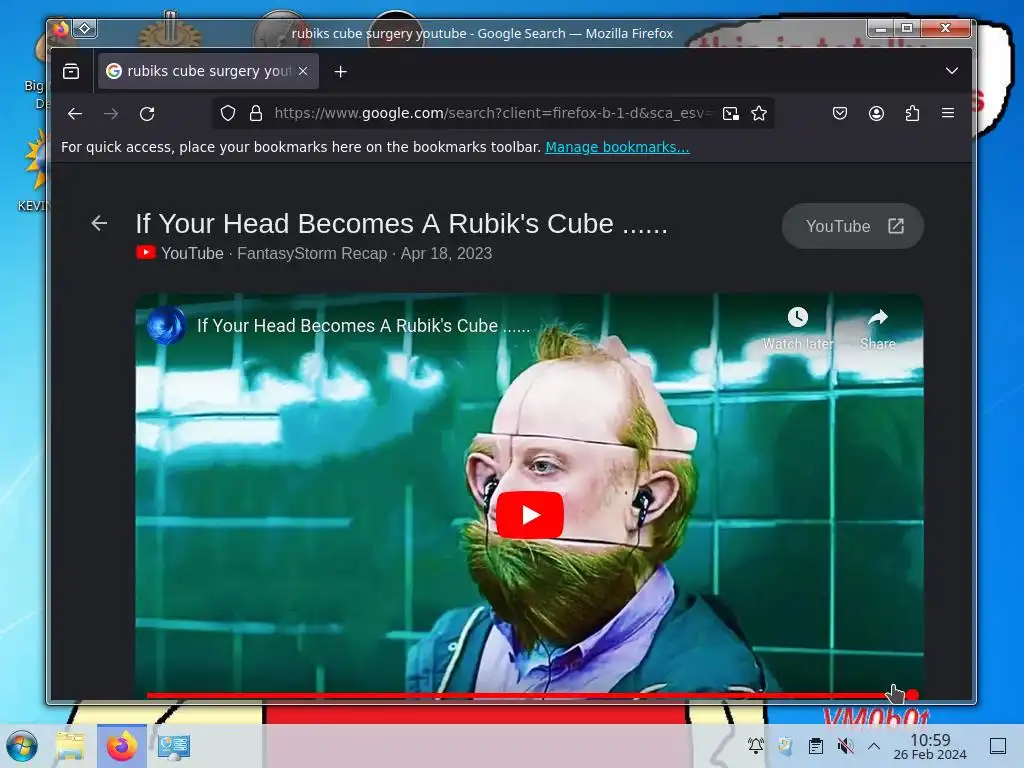Open the clipboard tray icon
The image size is (1024, 768).
click(816, 745)
